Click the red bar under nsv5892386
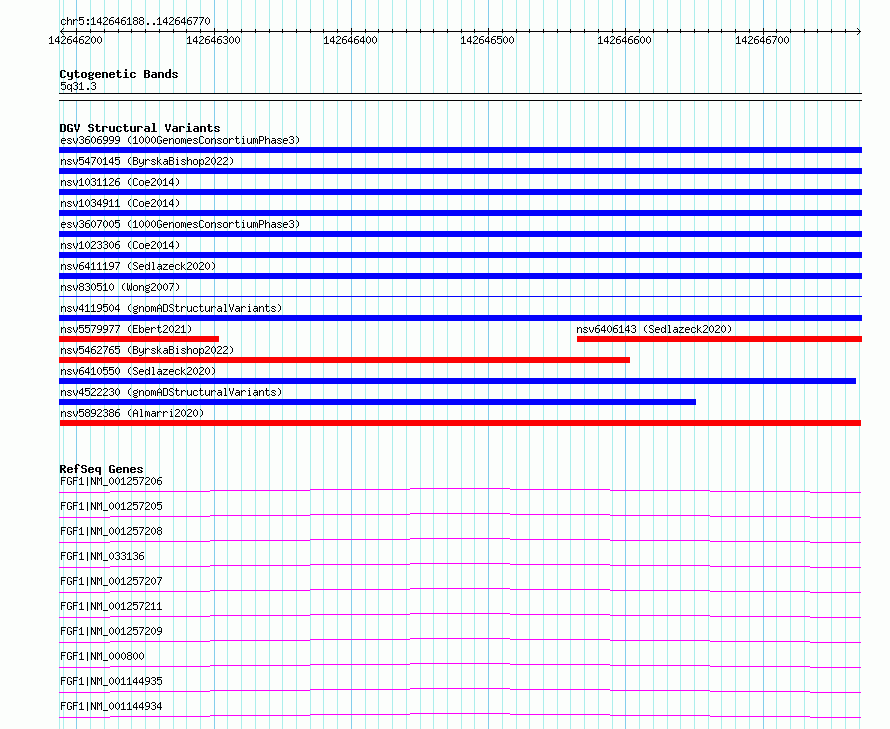Screen dimensions: 890x729 click(x=460, y=423)
